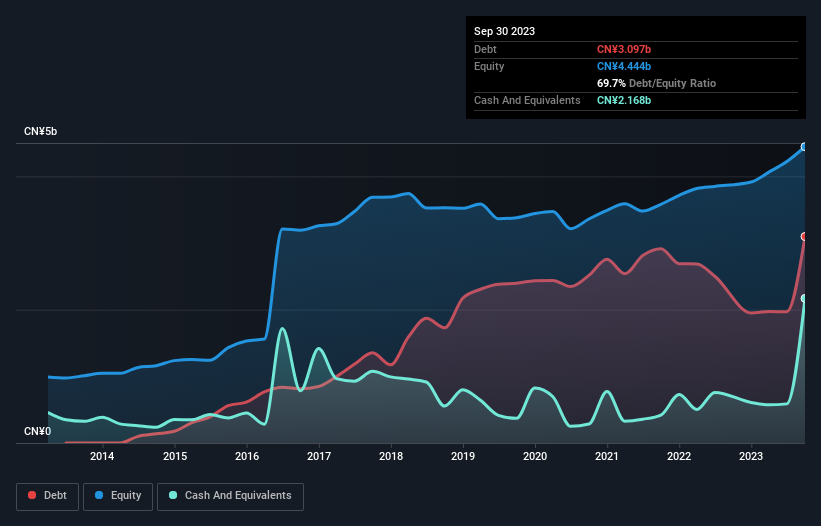The height and width of the screenshot is (526, 821).
Task: Click the 2015 x-axis label
Action: click(x=175, y=456)
